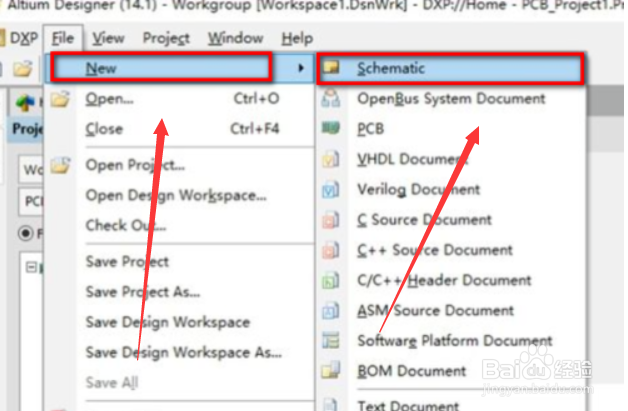Select the Check Out... menu entry
628x411 pixels.
(178, 226)
